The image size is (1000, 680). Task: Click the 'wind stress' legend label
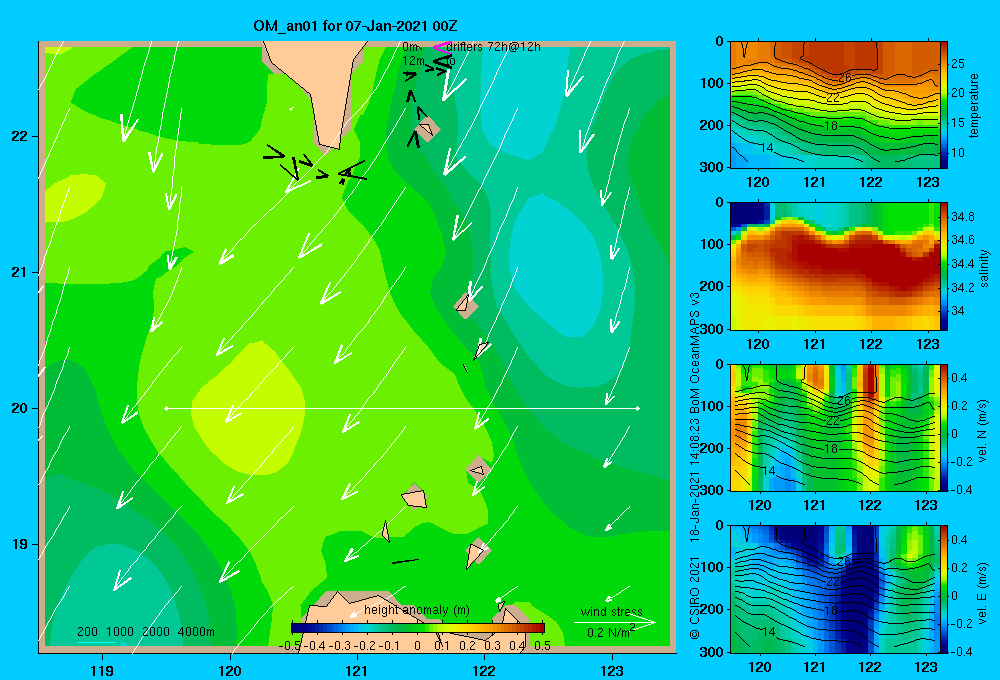611,611
